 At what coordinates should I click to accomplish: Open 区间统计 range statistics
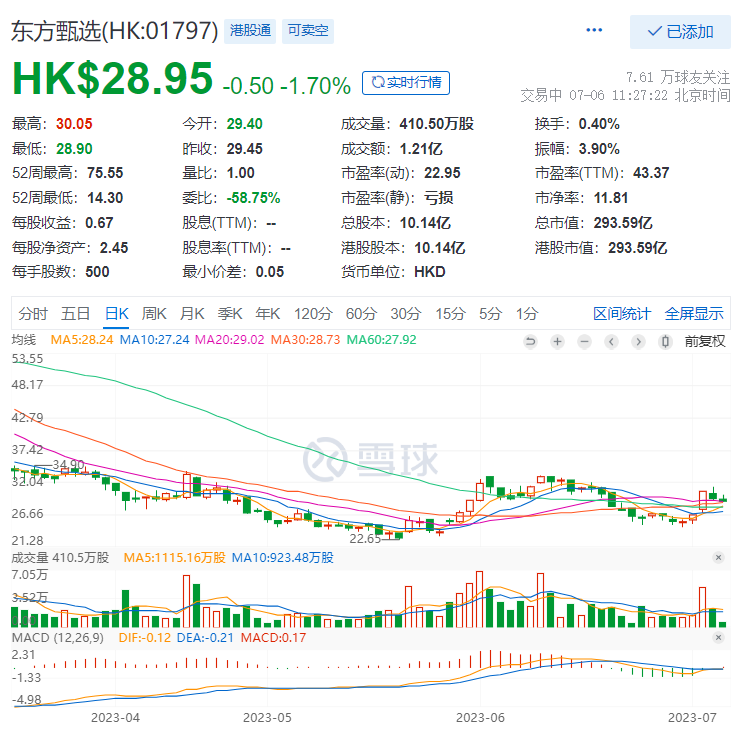point(622,314)
